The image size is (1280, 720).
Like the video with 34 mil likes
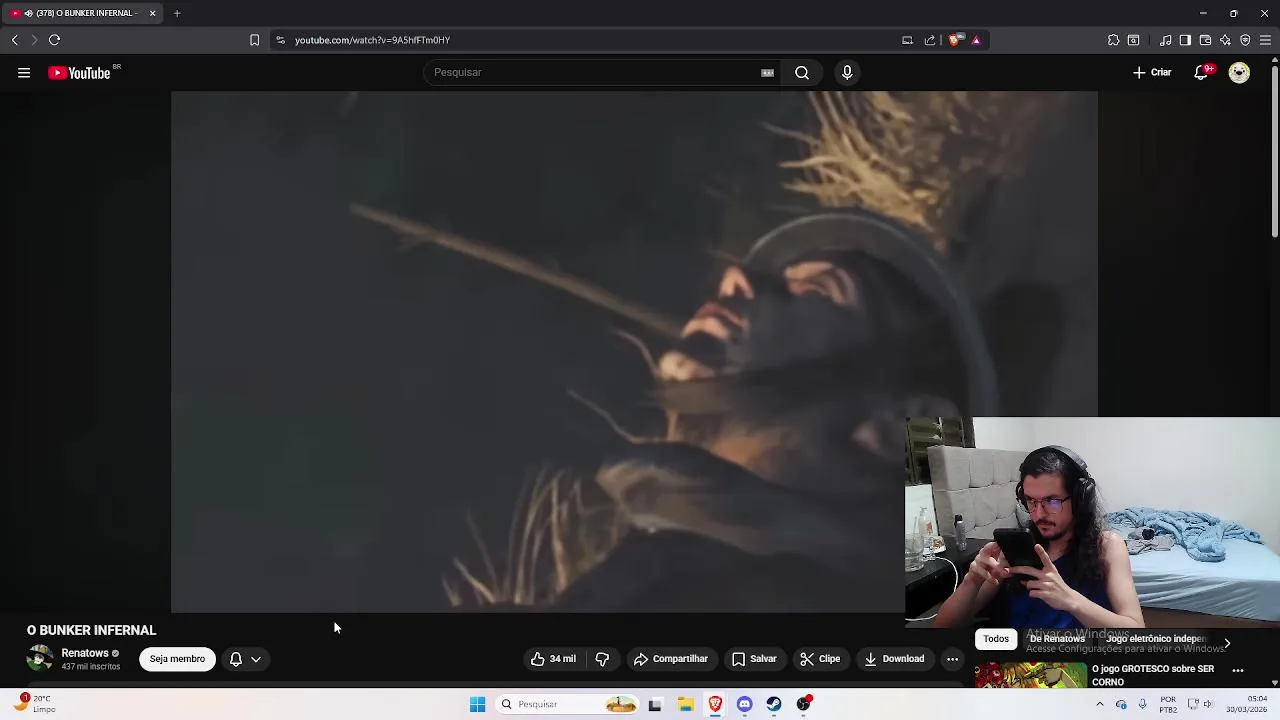pos(553,659)
